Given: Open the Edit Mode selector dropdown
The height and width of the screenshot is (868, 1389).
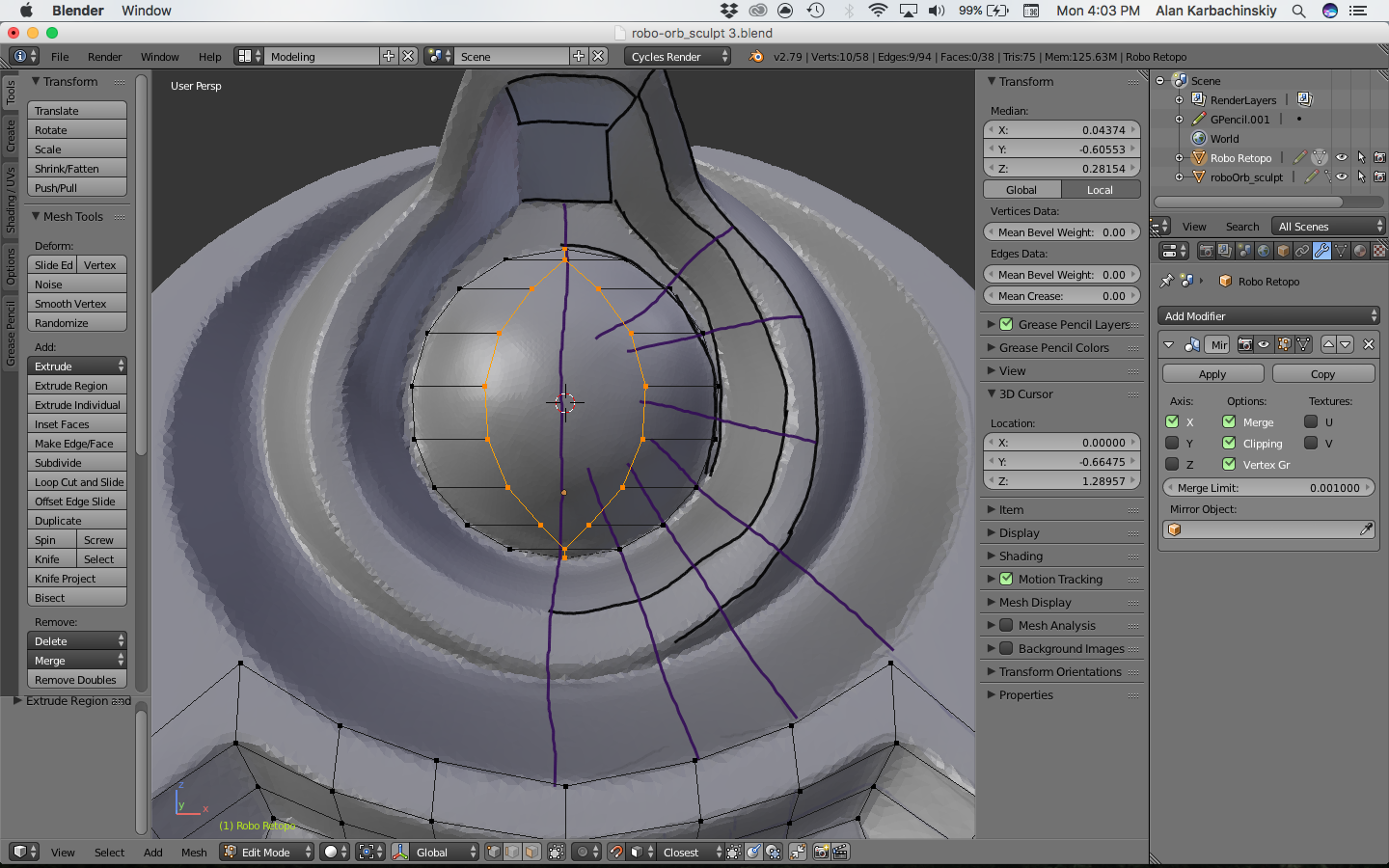Looking at the screenshot, I should click(267, 852).
